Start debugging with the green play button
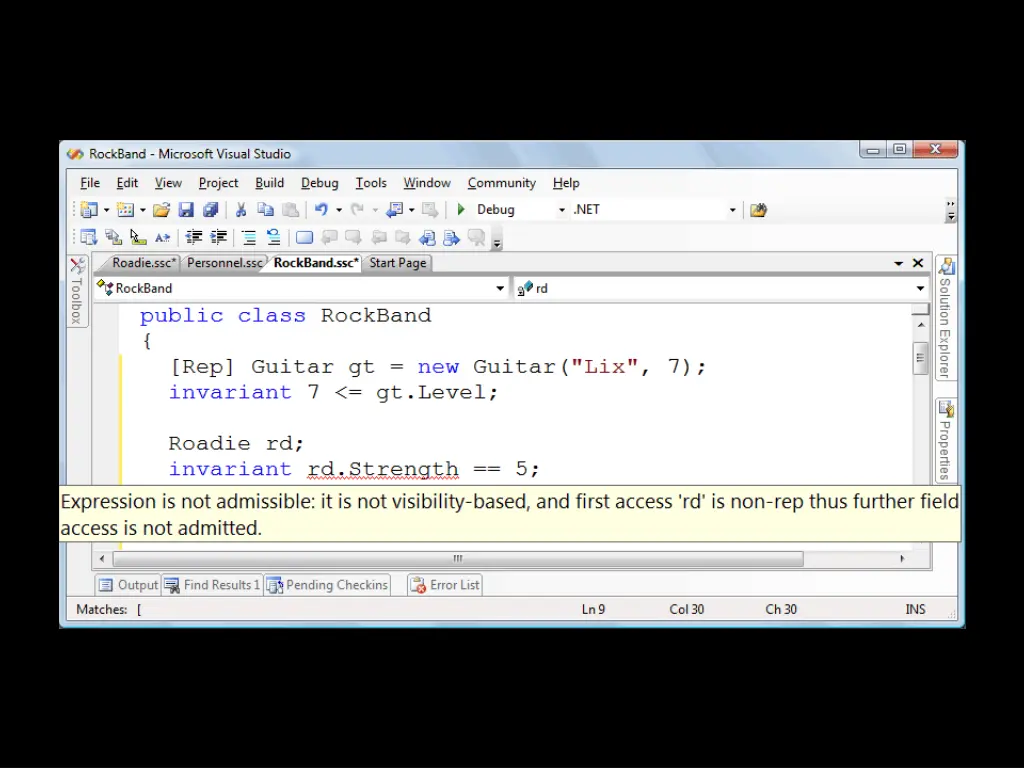This screenshot has height=768, width=1024. click(461, 210)
